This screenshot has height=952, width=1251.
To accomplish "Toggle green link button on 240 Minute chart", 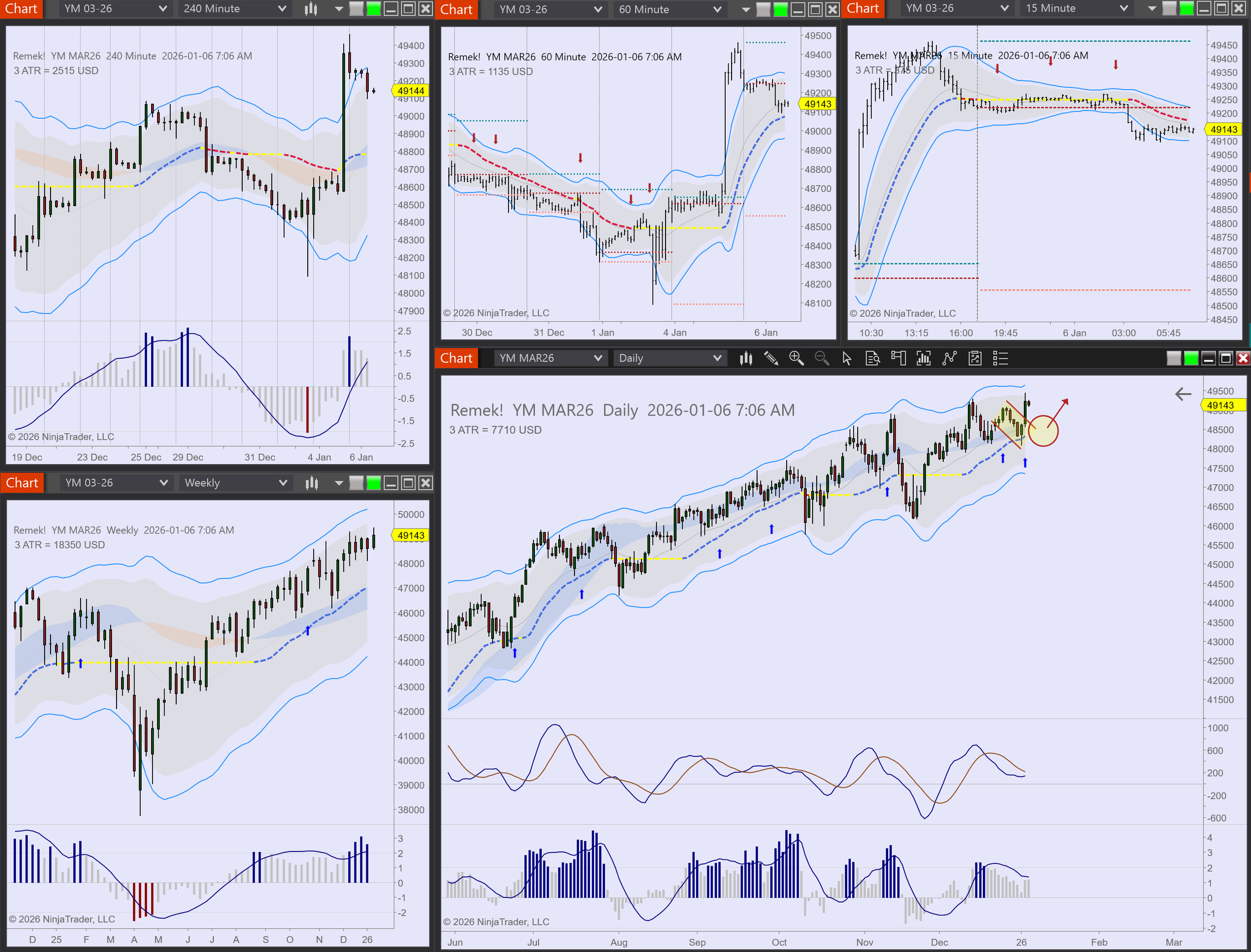I will pos(373,9).
